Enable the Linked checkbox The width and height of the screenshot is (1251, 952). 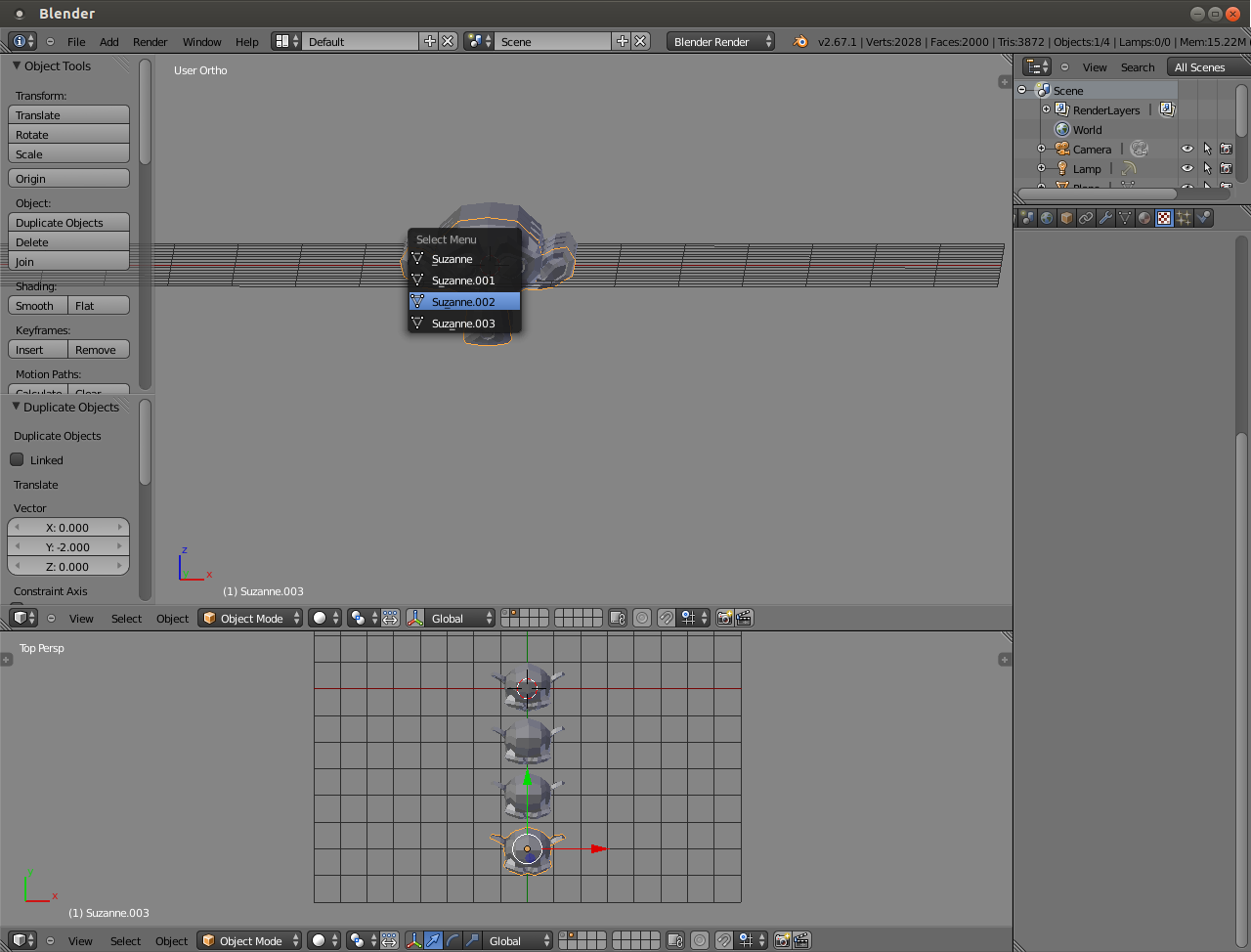17,459
